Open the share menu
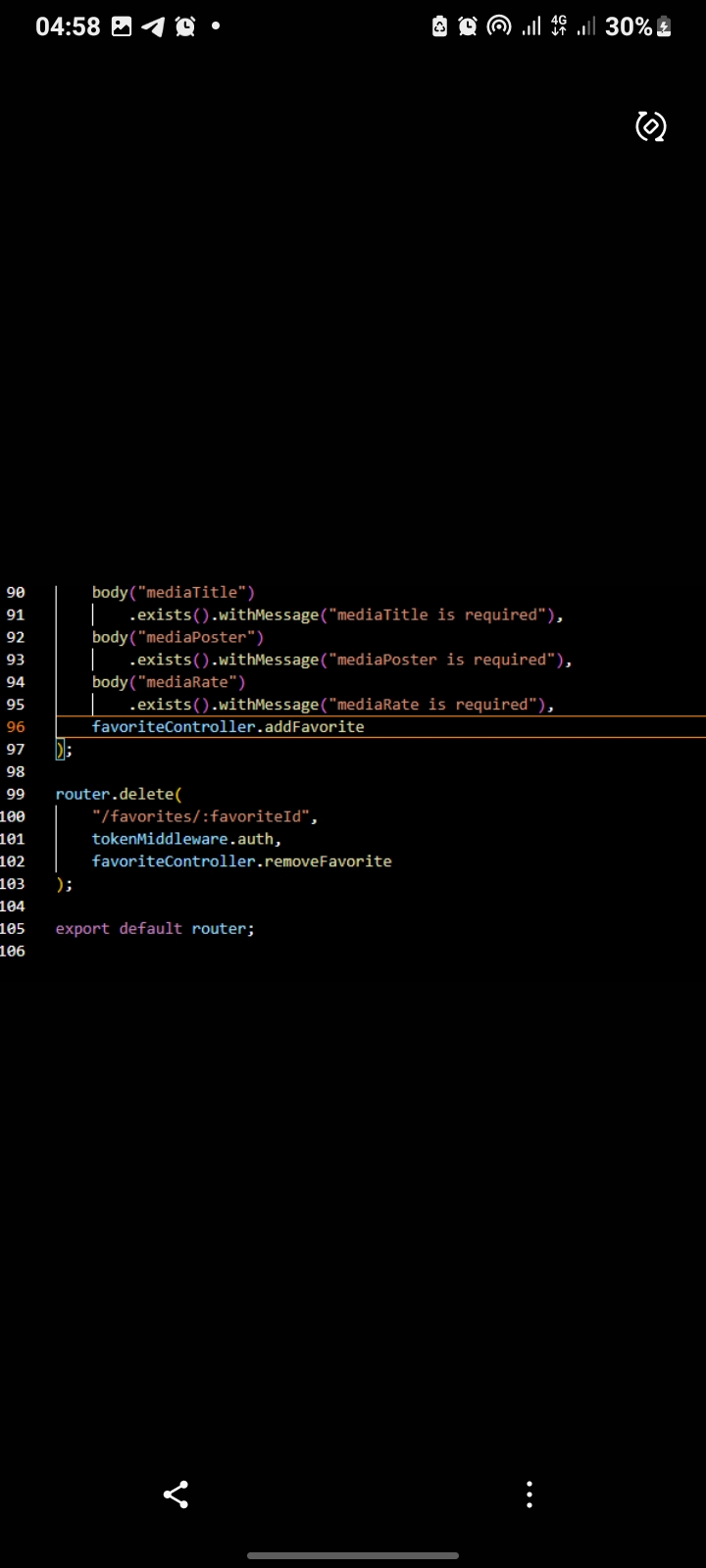This screenshot has height=1568, width=706. coord(176,1494)
